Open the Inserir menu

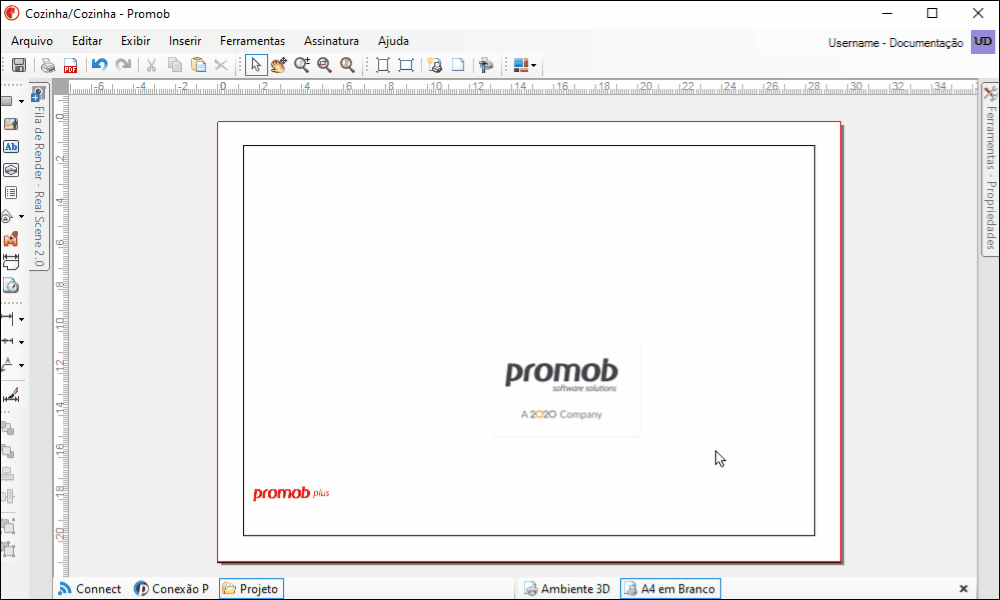pyautogui.click(x=185, y=41)
